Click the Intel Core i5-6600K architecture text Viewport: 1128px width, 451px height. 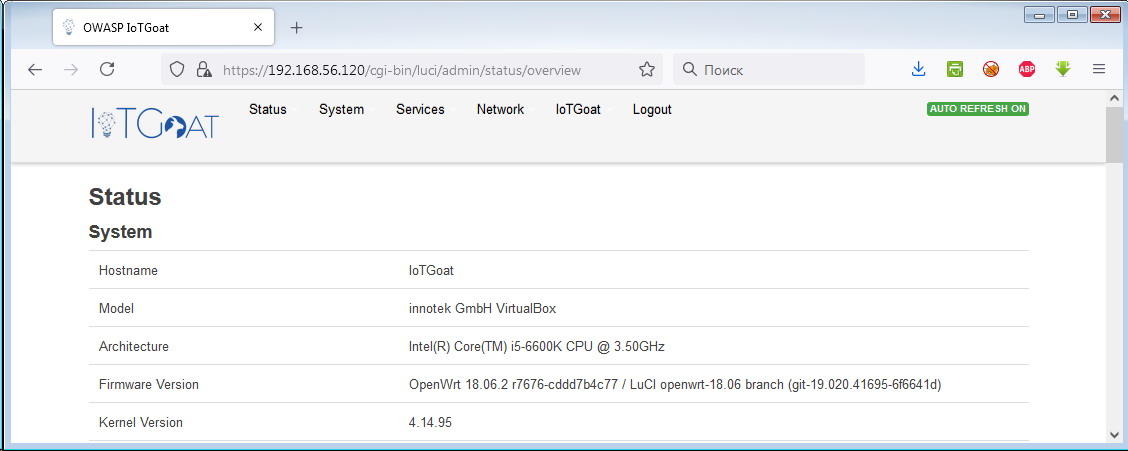pyautogui.click(x=537, y=346)
